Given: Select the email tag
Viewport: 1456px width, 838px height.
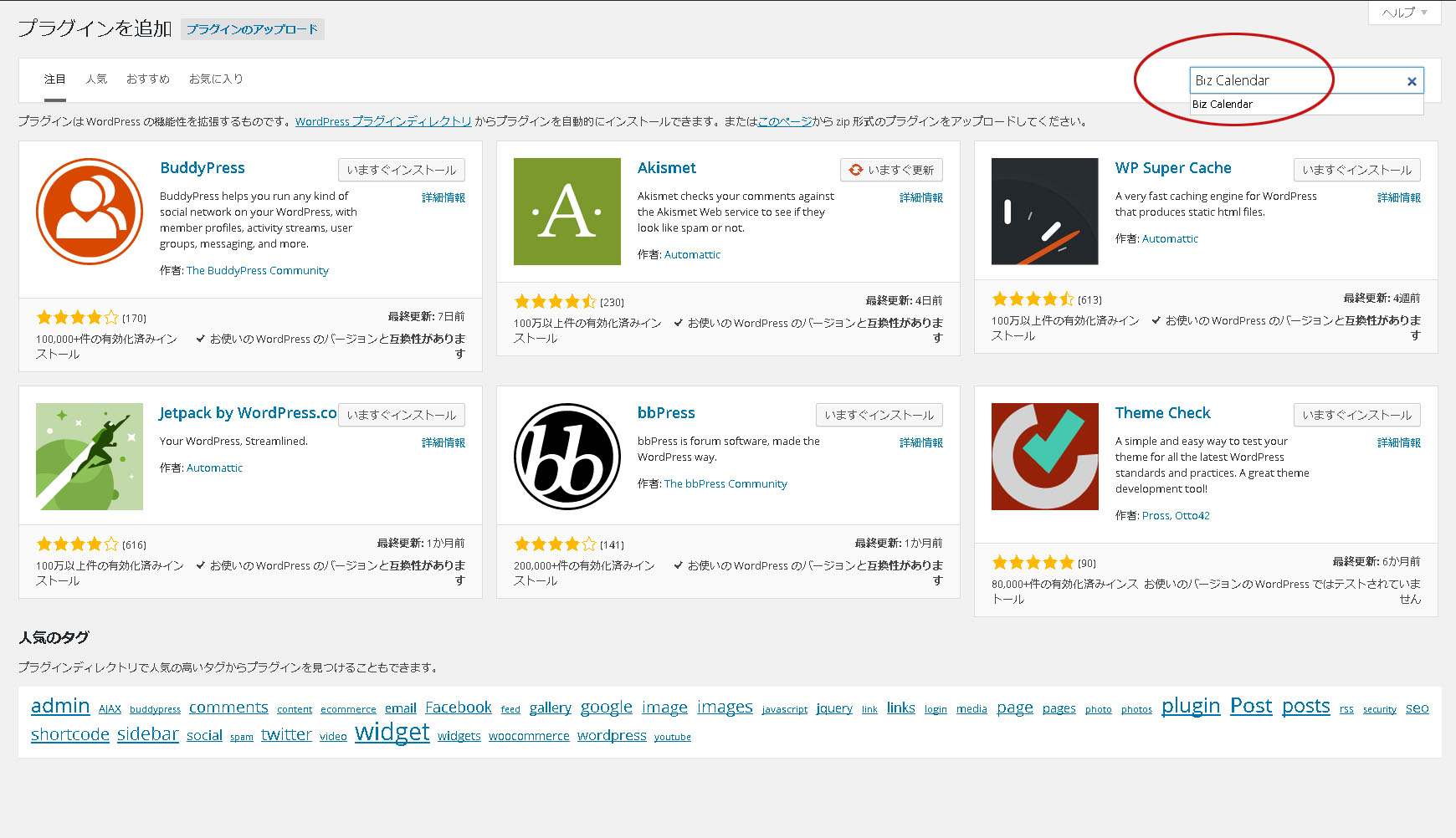Looking at the screenshot, I should tap(401, 708).
